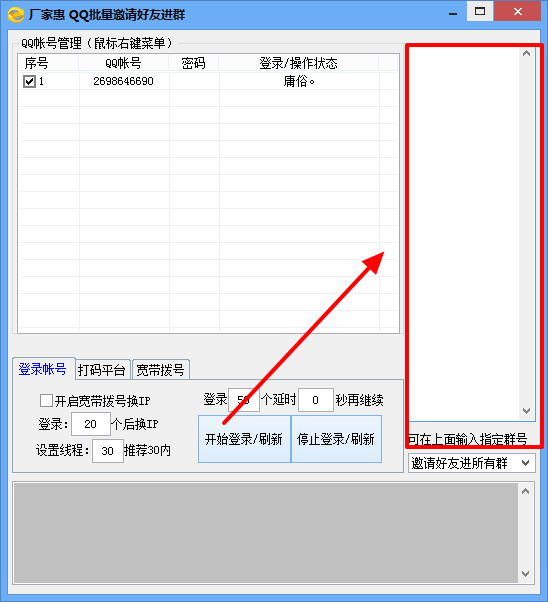Select account 2698646690 in the list
The image size is (548, 602).
click(x=124, y=81)
